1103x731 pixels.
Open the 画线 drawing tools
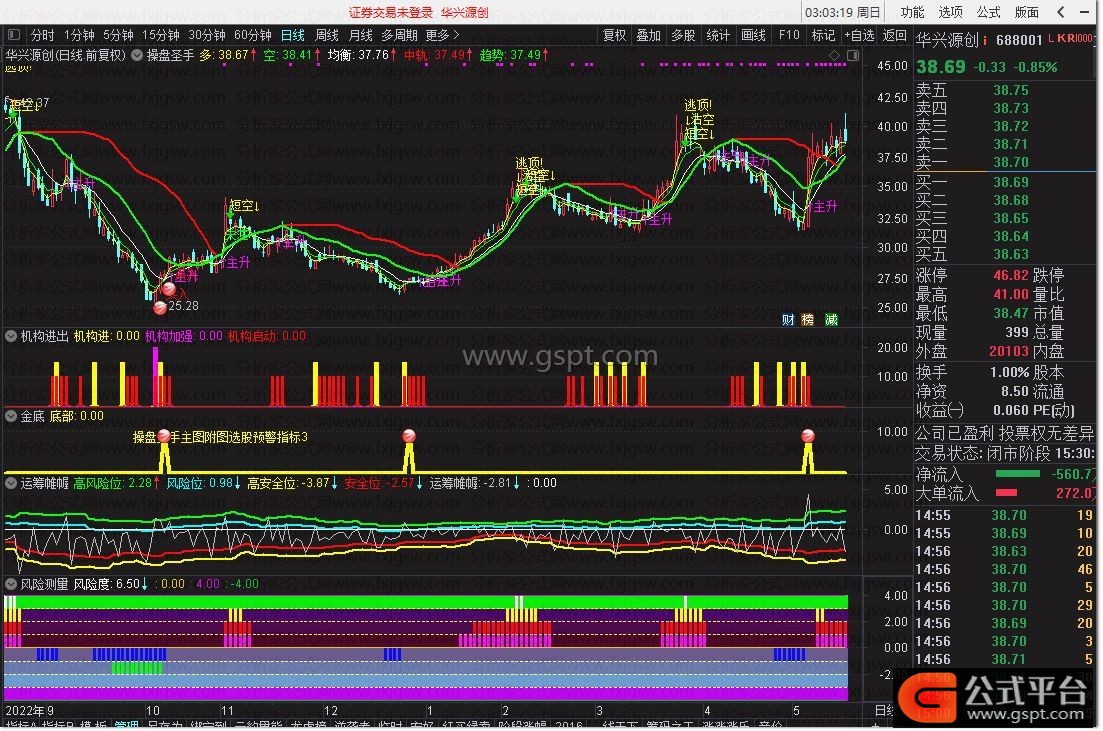coord(753,34)
